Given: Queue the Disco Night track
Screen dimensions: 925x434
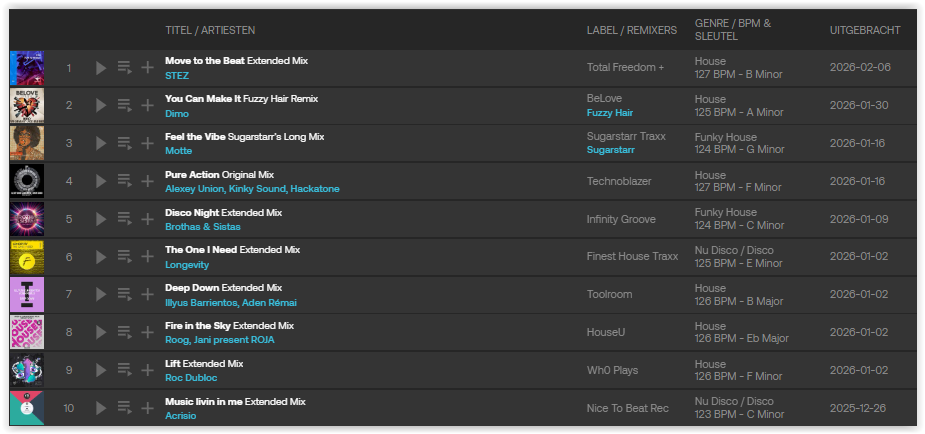Looking at the screenshot, I should click(x=124, y=219).
